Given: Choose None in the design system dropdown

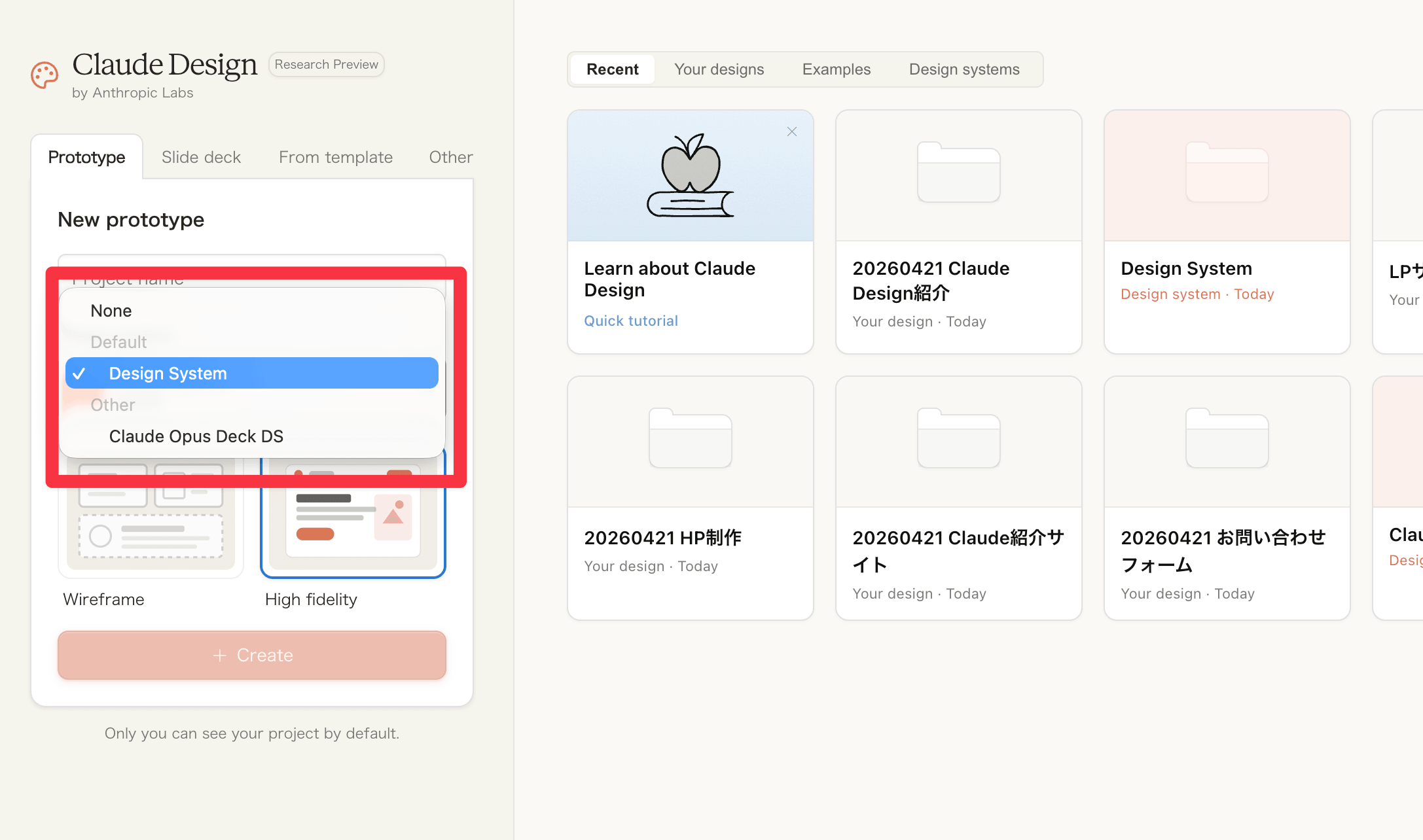Looking at the screenshot, I should pos(111,311).
